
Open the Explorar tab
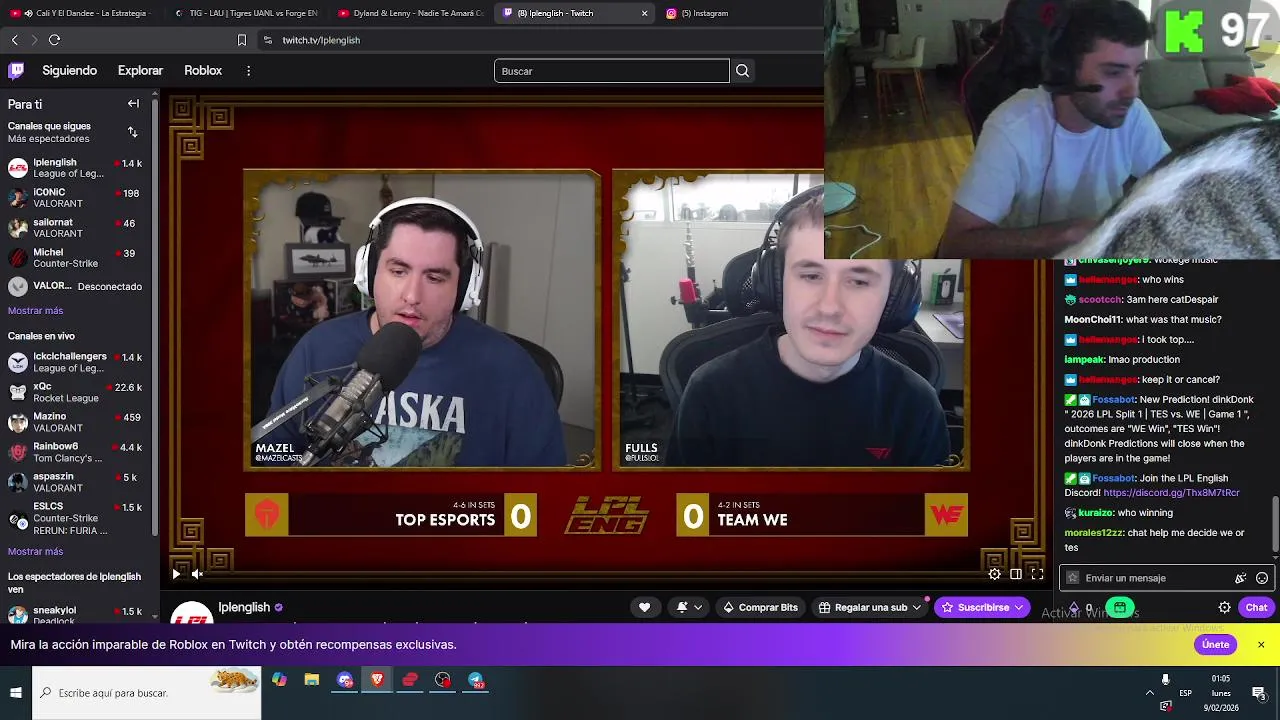point(140,71)
